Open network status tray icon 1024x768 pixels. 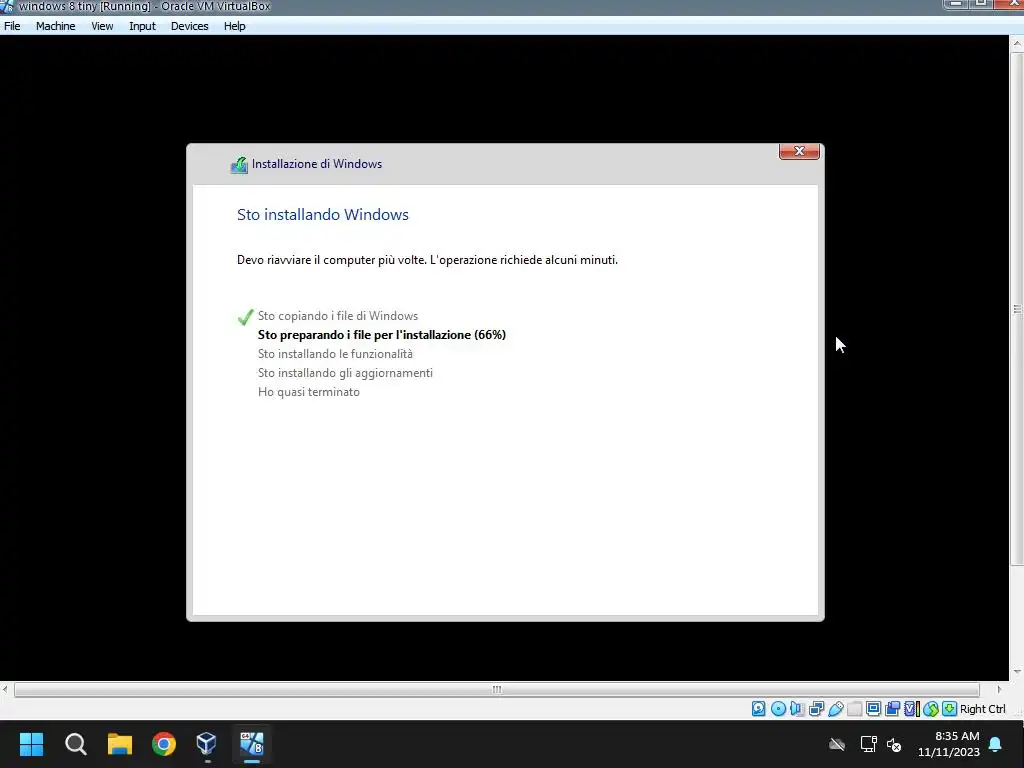click(x=868, y=744)
